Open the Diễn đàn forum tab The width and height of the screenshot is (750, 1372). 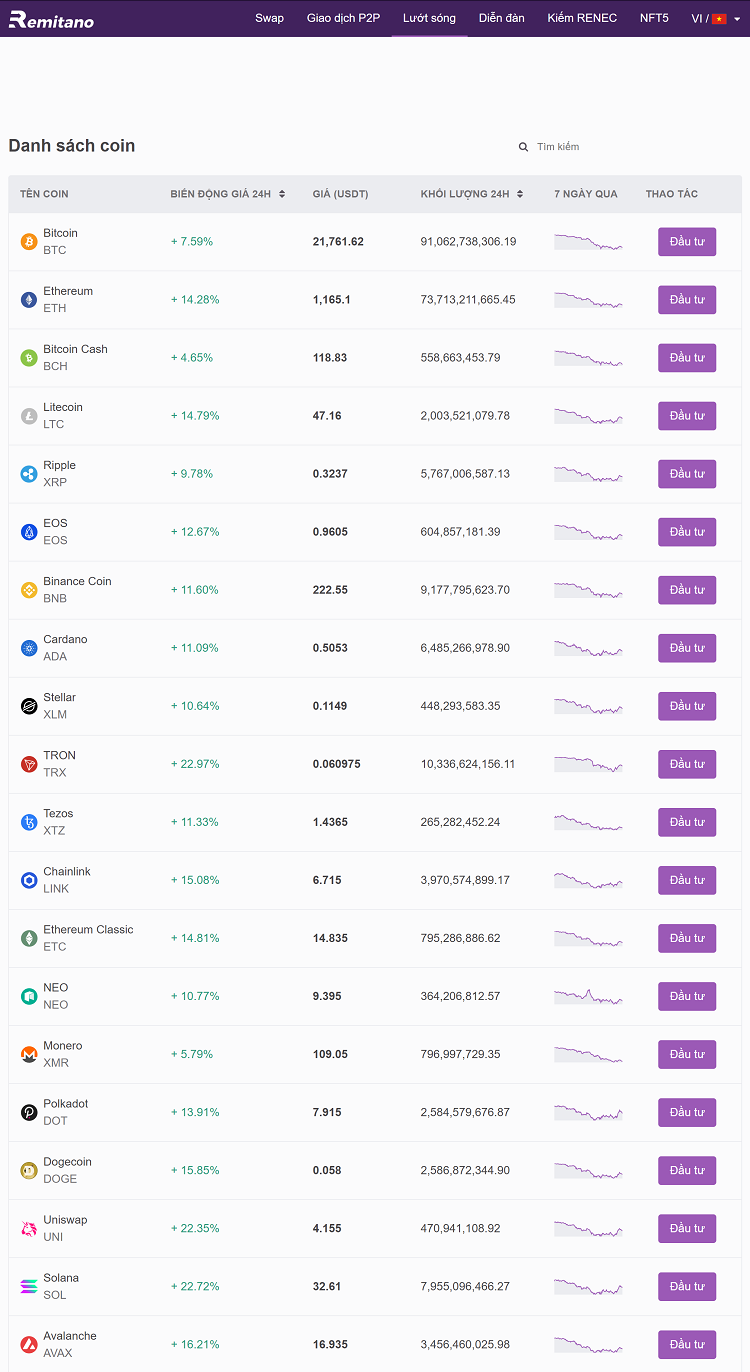click(501, 18)
